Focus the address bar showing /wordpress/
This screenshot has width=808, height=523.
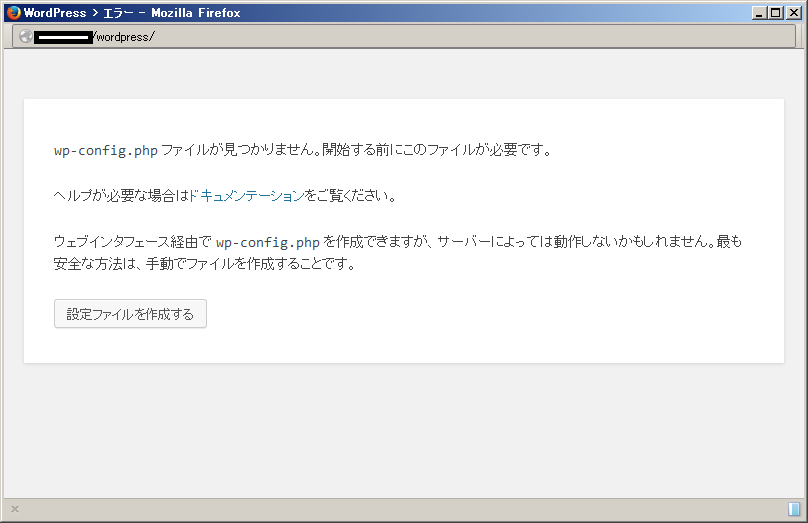(x=404, y=37)
